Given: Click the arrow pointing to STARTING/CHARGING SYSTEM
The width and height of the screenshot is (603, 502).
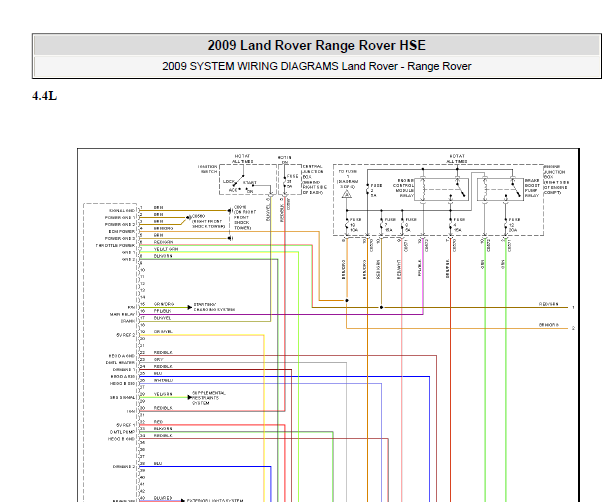Looking at the screenshot, I should pos(190,307).
